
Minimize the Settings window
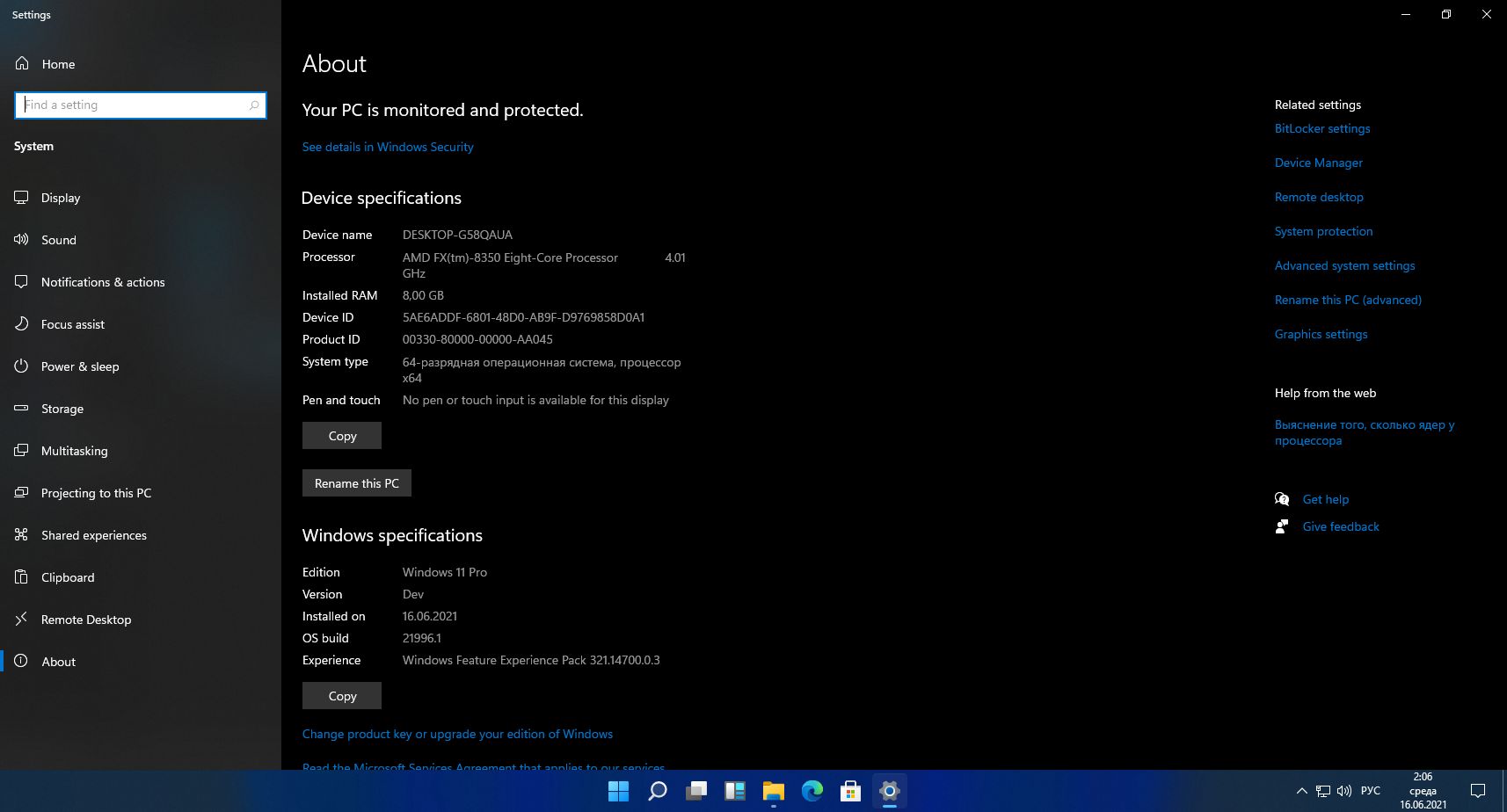point(1406,14)
